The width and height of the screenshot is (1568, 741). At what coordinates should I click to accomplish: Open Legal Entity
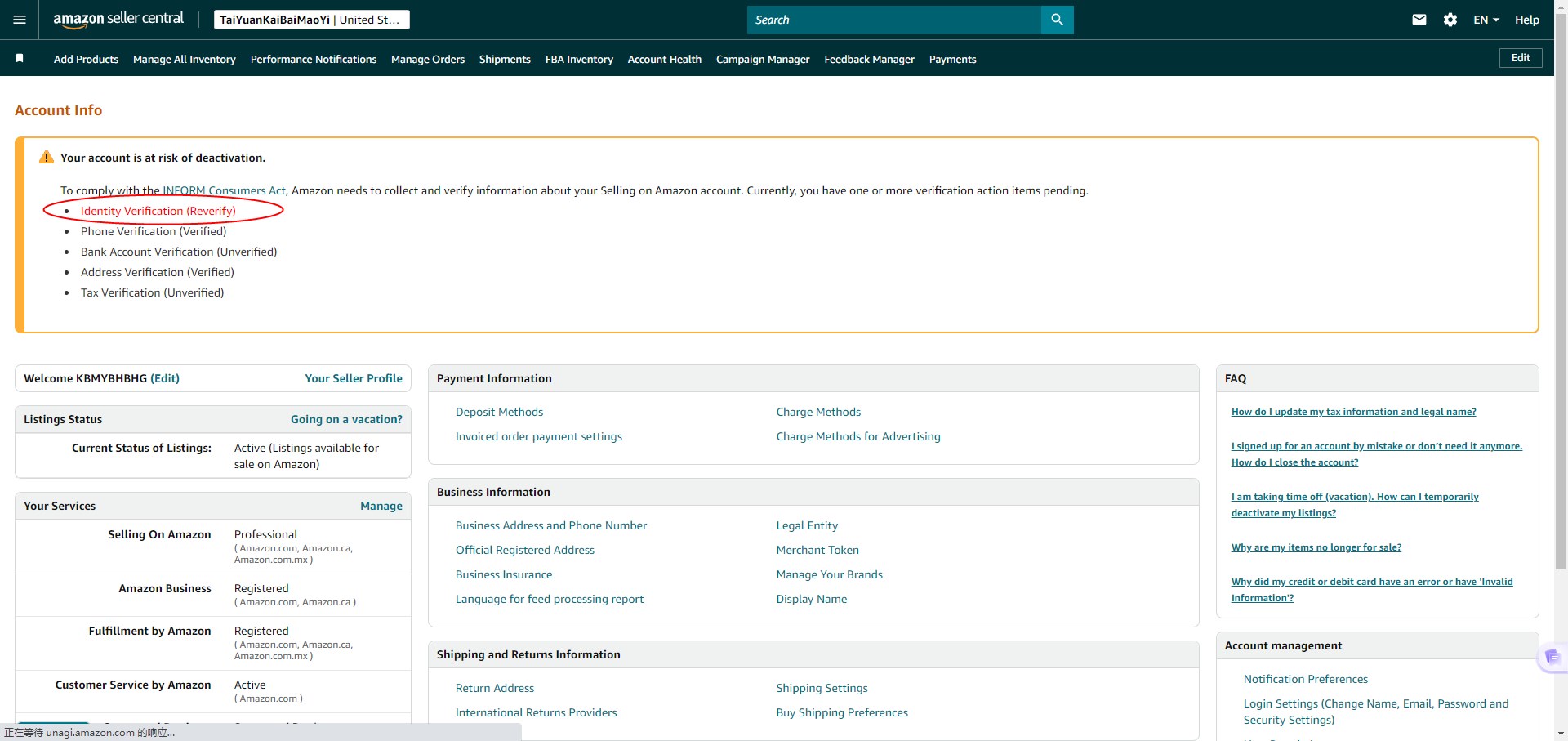(x=807, y=525)
